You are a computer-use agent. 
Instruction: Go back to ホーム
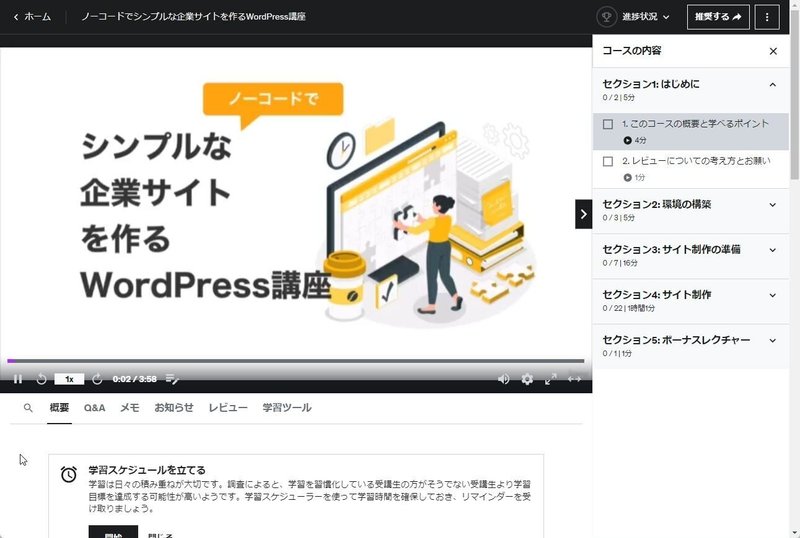click(32, 17)
